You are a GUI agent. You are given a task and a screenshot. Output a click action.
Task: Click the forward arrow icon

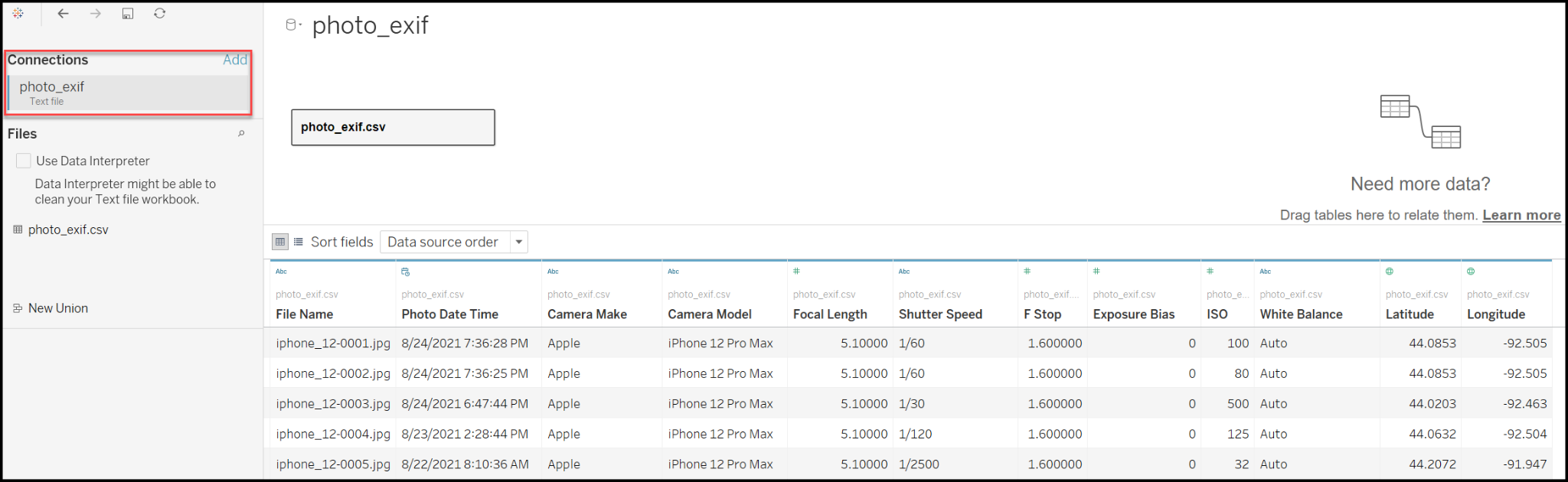[96, 13]
